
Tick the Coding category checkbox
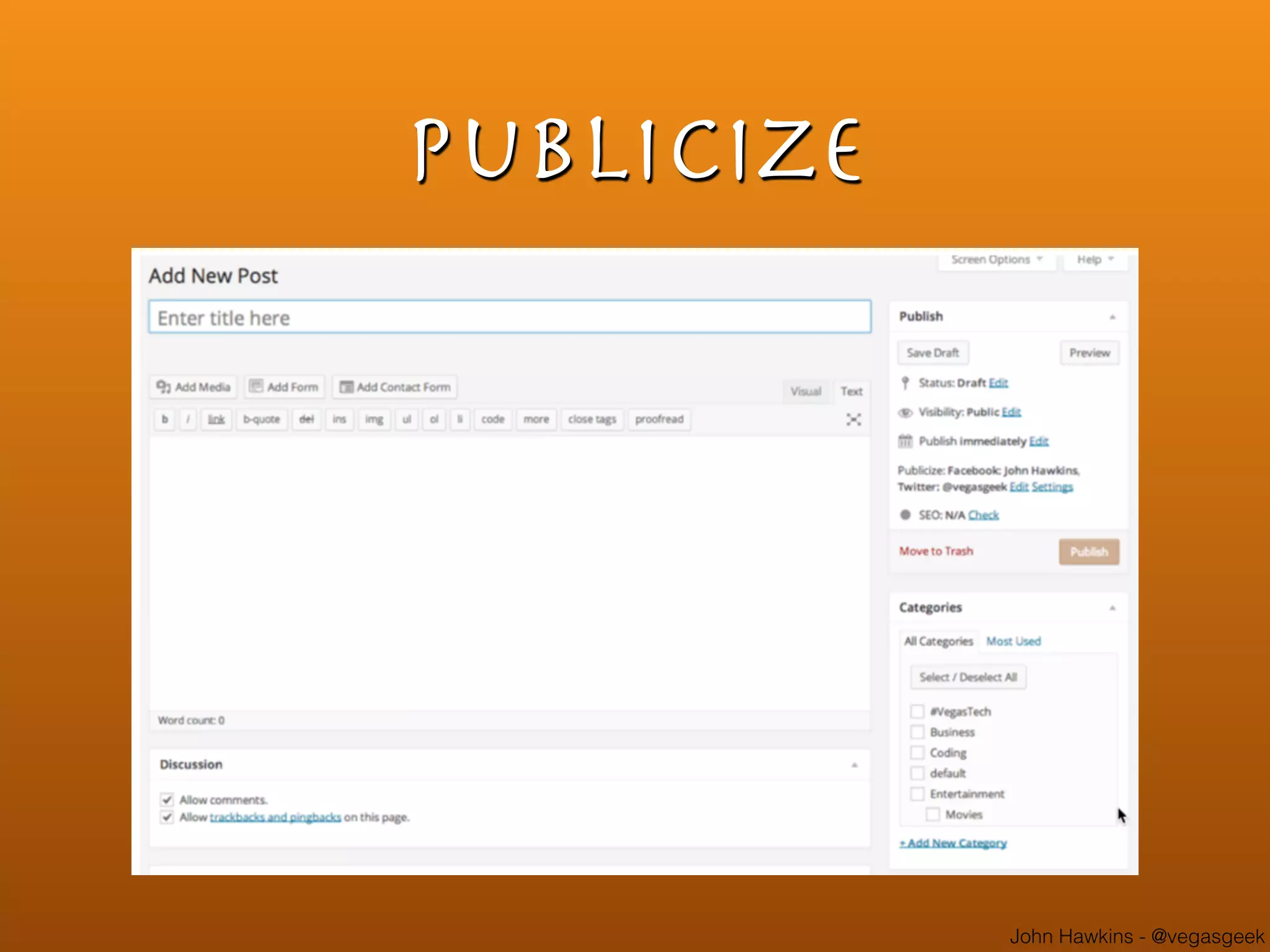[917, 752]
